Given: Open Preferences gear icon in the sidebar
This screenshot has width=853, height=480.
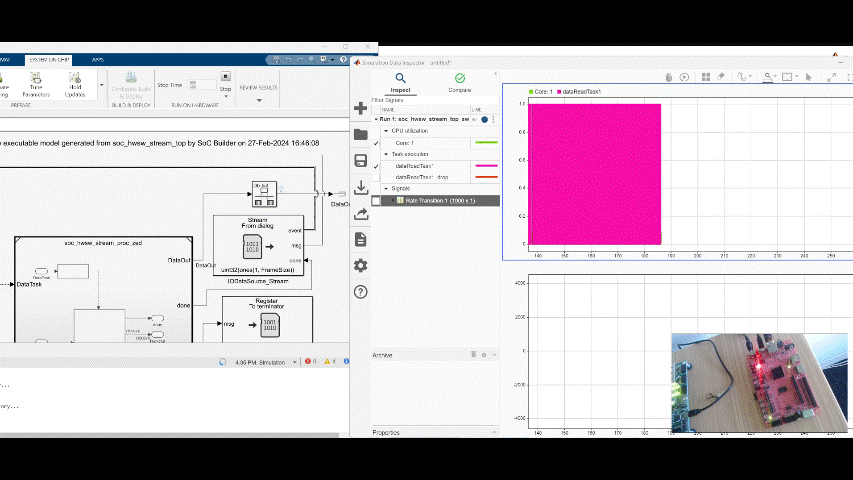Looking at the screenshot, I should pos(361,265).
